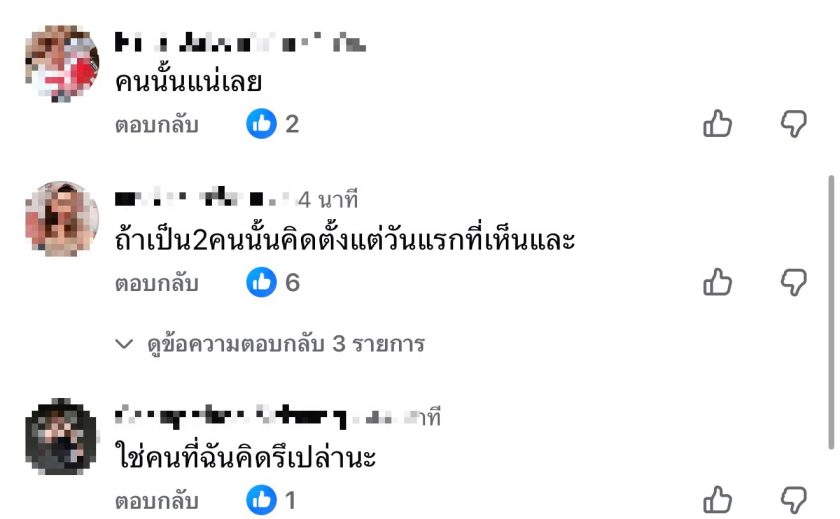840x519 pixels.
Task: Reply to the comment 'ใช่คนที่ฉันคิดรึเปล่านะ'
Action: tap(156, 501)
